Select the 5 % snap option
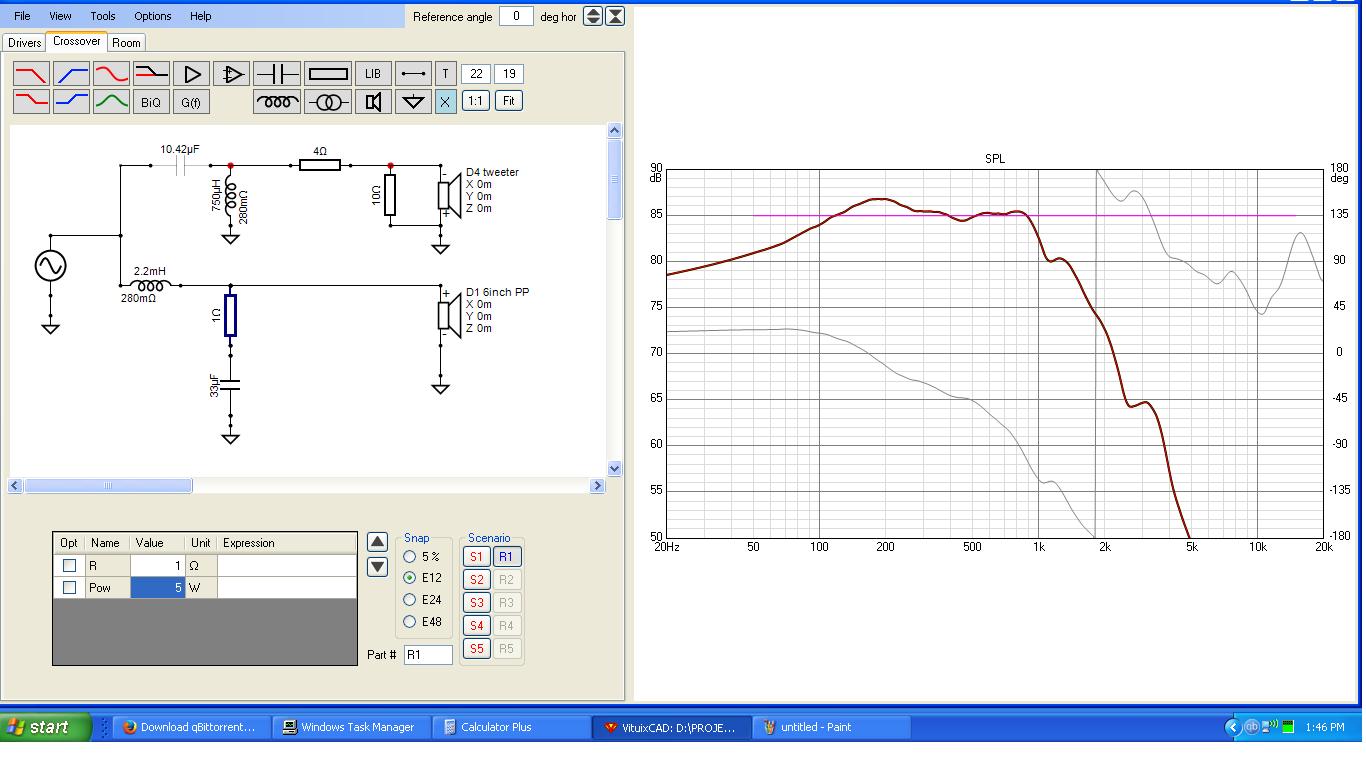 point(409,556)
